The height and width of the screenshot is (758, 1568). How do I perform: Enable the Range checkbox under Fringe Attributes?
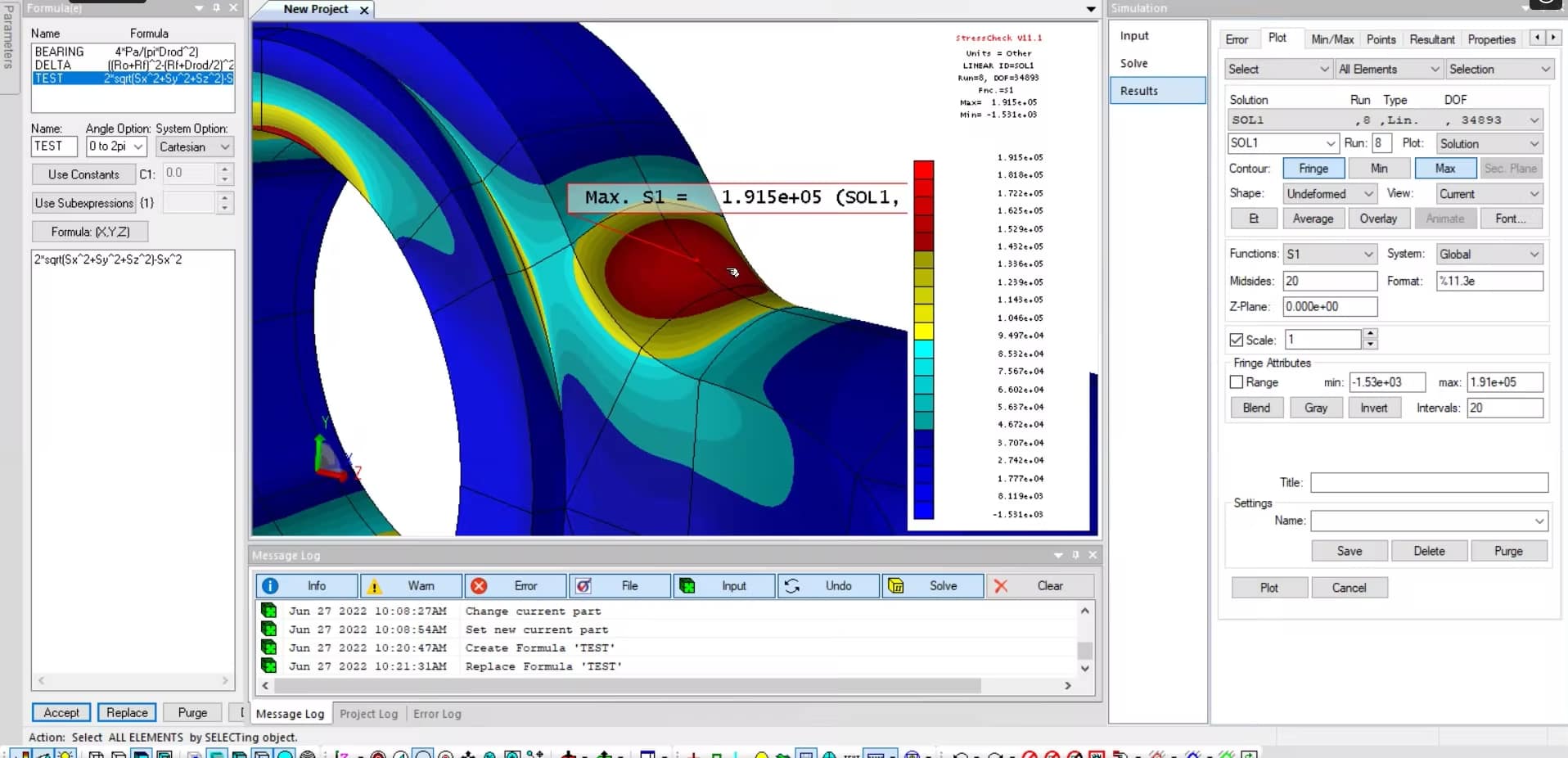coord(1236,382)
